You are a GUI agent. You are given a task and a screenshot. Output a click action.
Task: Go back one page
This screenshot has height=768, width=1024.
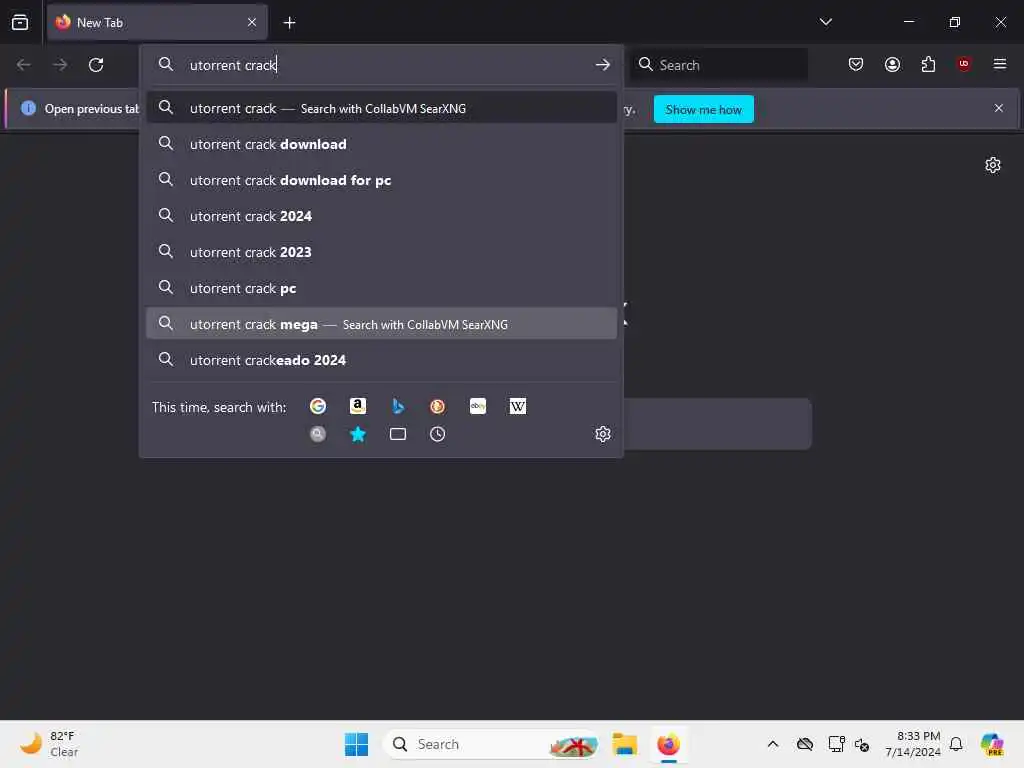point(24,65)
